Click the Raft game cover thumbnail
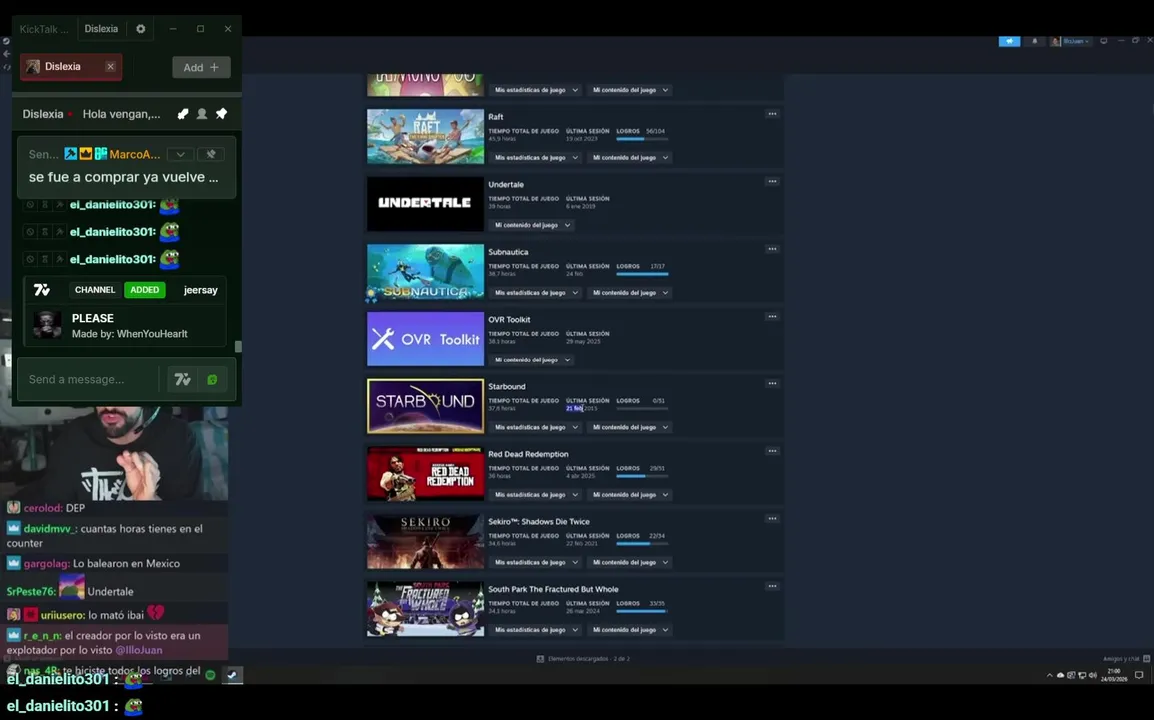1154x720 pixels. (425, 136)
